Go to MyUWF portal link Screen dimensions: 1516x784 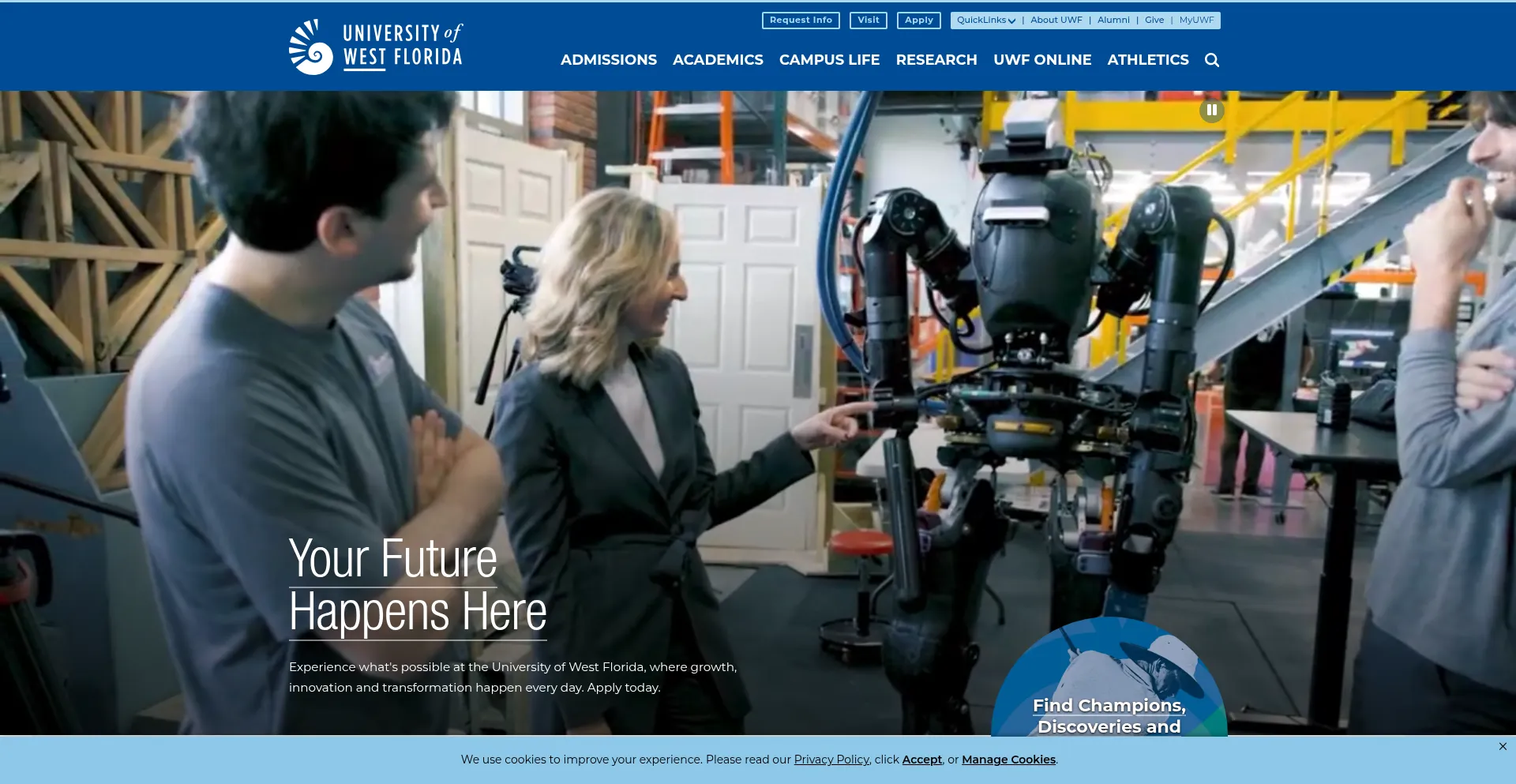[x=1196, y=21]
